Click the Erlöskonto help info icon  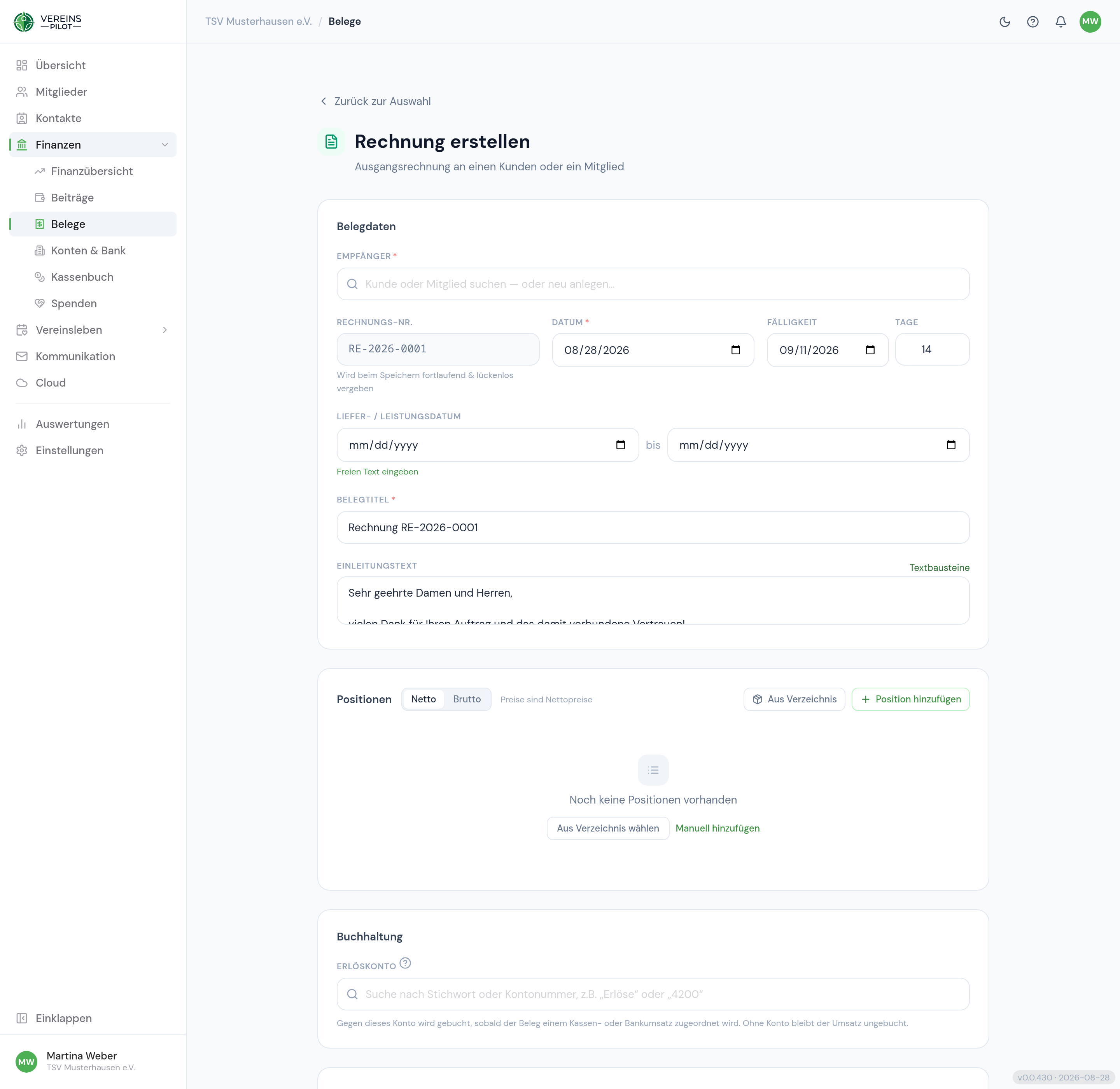coord(405,963)
